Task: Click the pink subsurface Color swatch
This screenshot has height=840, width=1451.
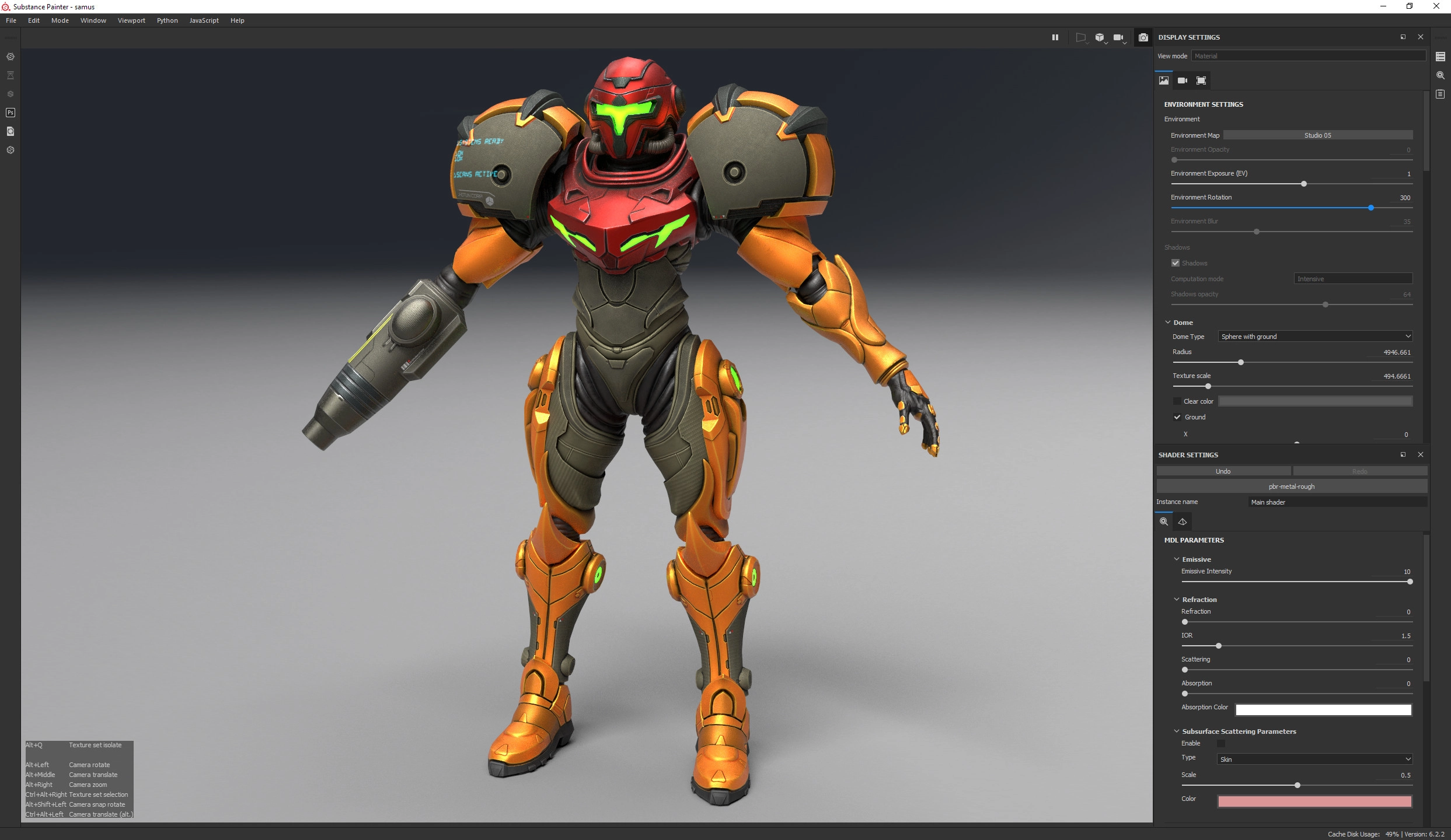Action: pyautogui.click(x=1314, y=801)
